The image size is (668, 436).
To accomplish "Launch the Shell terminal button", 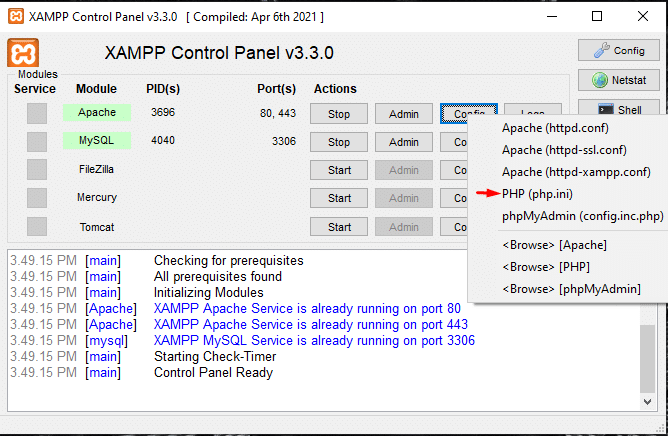I will pos(619,108).
